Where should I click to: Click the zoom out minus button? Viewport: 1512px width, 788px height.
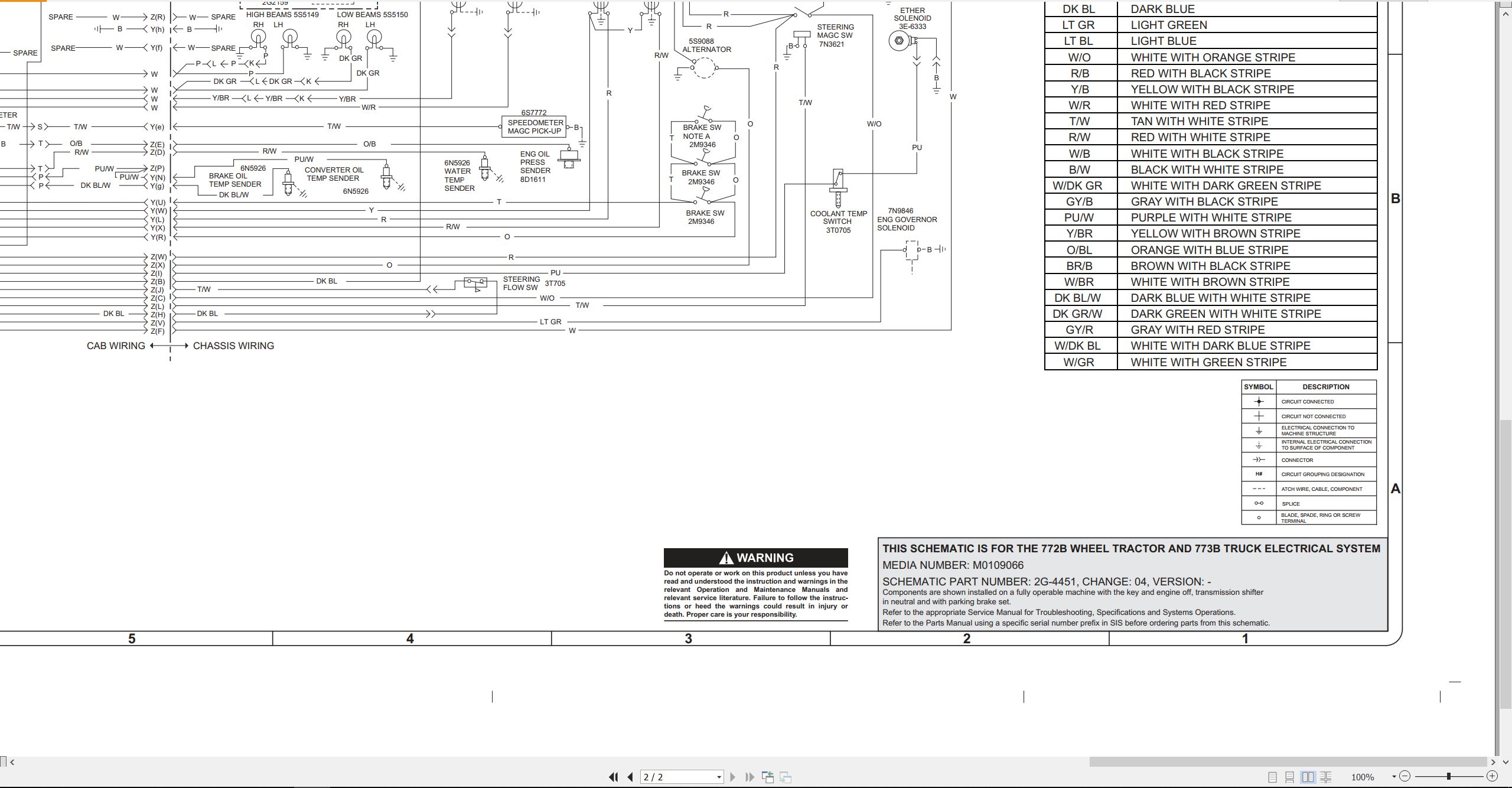1405,777
